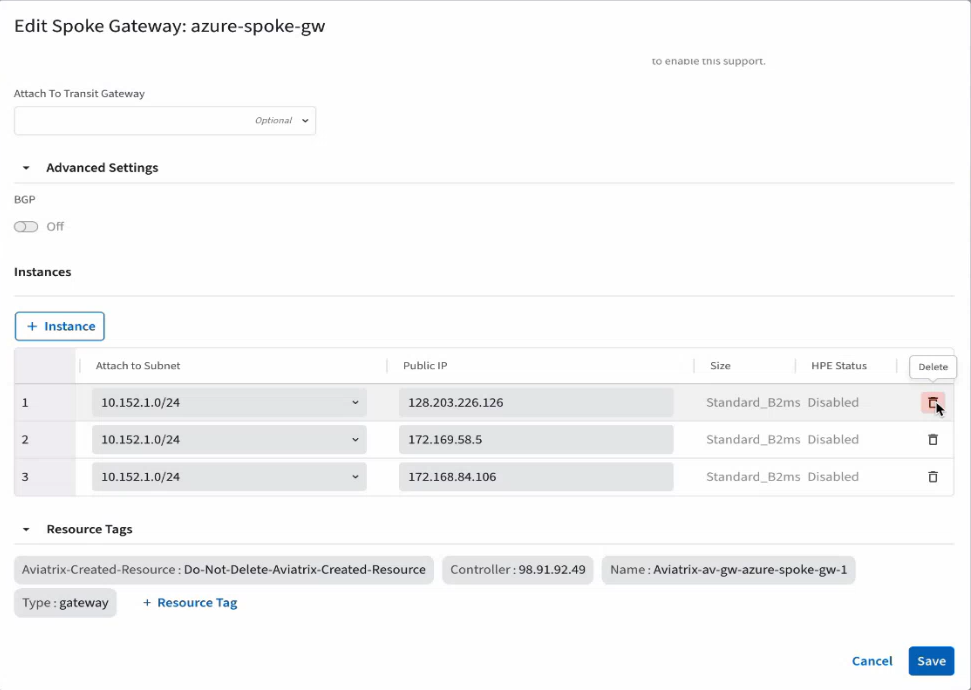
Task: Open Attach To Transit Gateway dropdown
Action: click(165, 121)
